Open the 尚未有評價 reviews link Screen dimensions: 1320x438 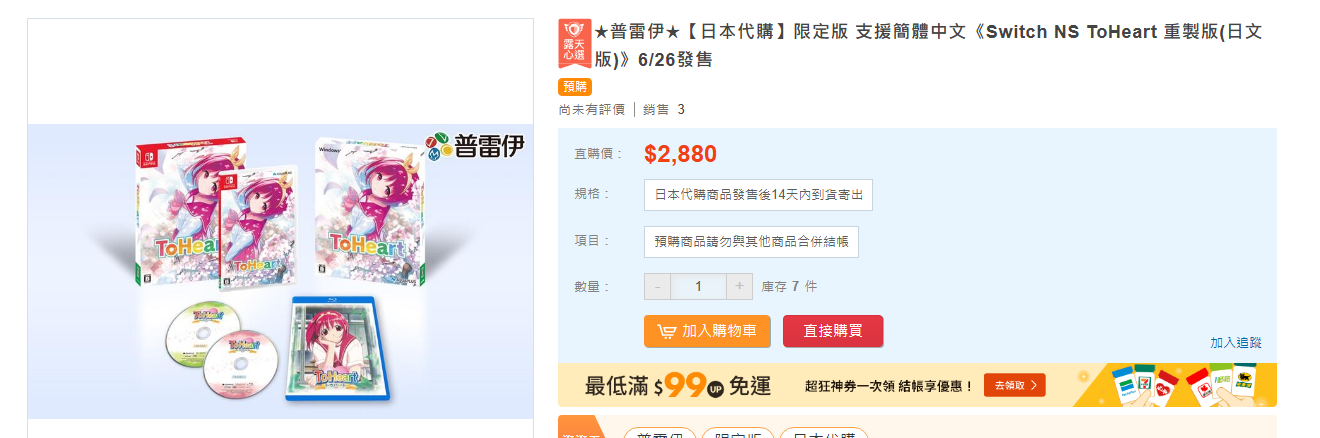coord(592,109)
